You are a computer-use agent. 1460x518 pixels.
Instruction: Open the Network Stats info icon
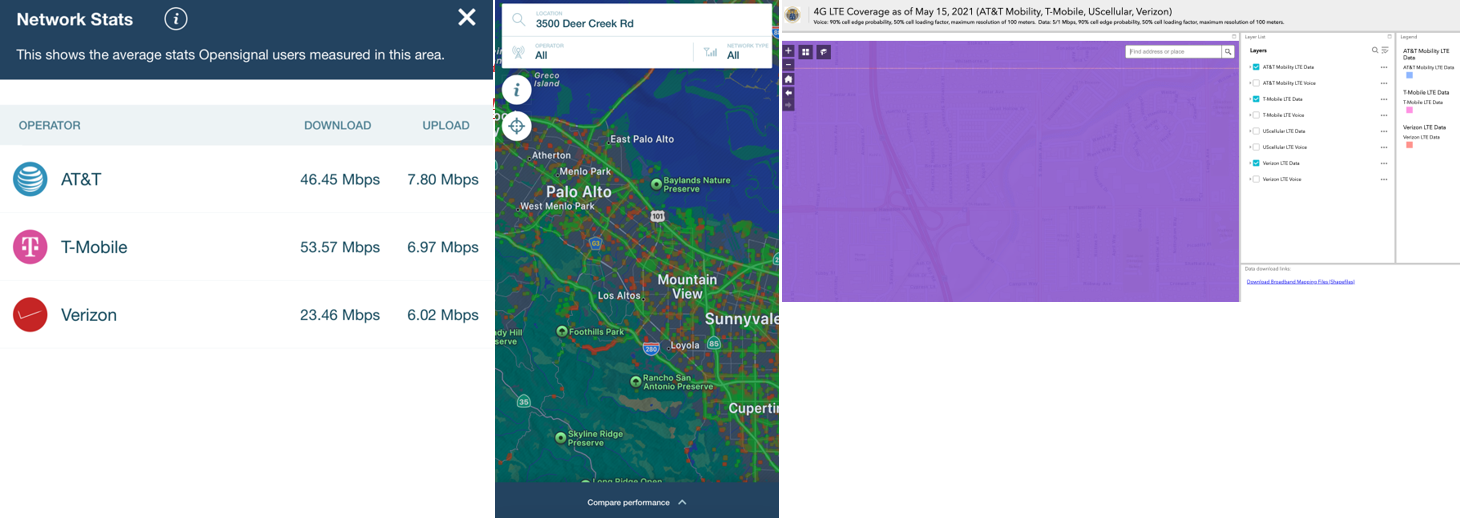click(176, 18)
